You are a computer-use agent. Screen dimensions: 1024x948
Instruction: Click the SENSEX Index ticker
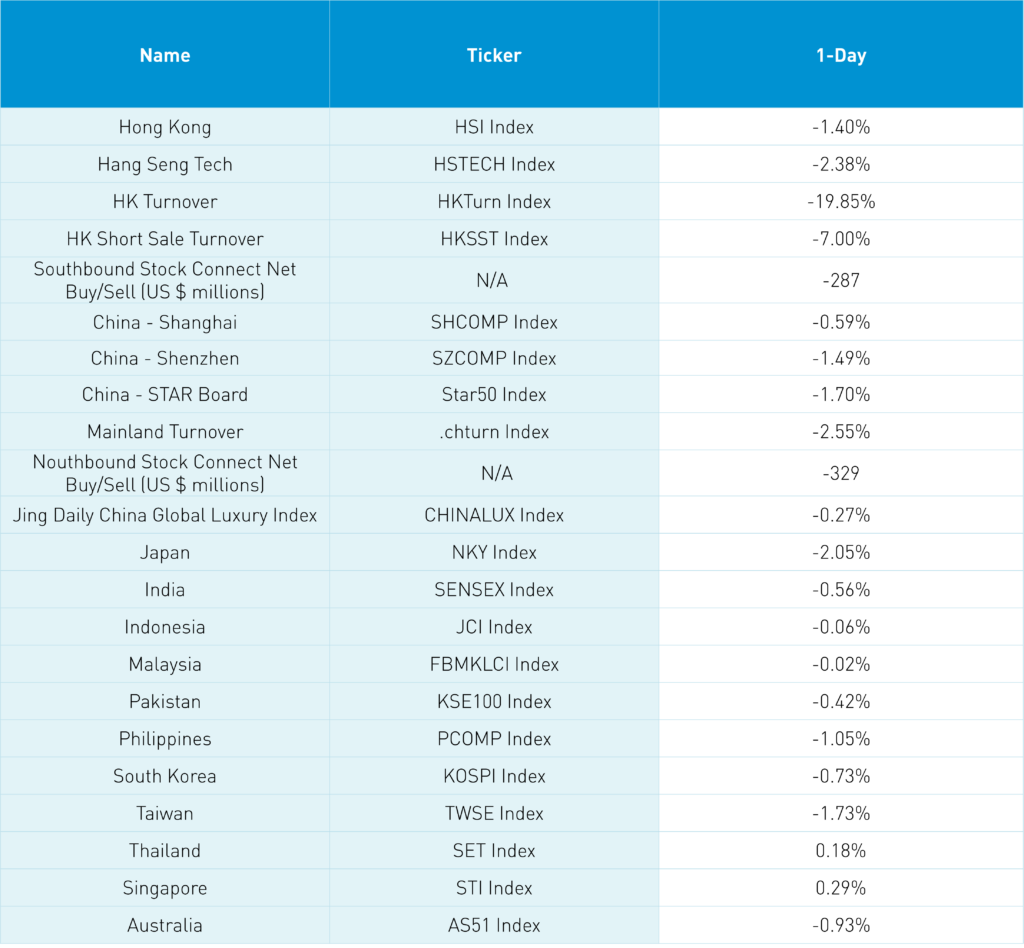click(x=494, y=590)
